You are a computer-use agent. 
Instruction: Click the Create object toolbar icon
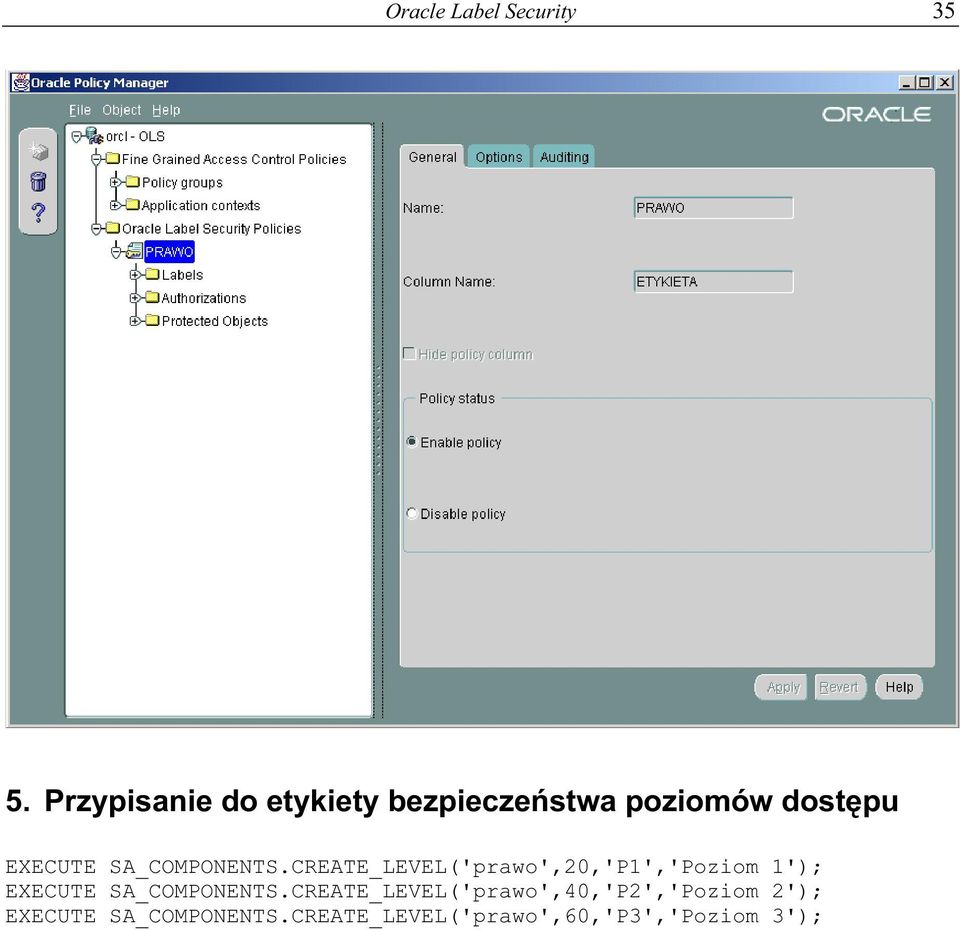38,151
